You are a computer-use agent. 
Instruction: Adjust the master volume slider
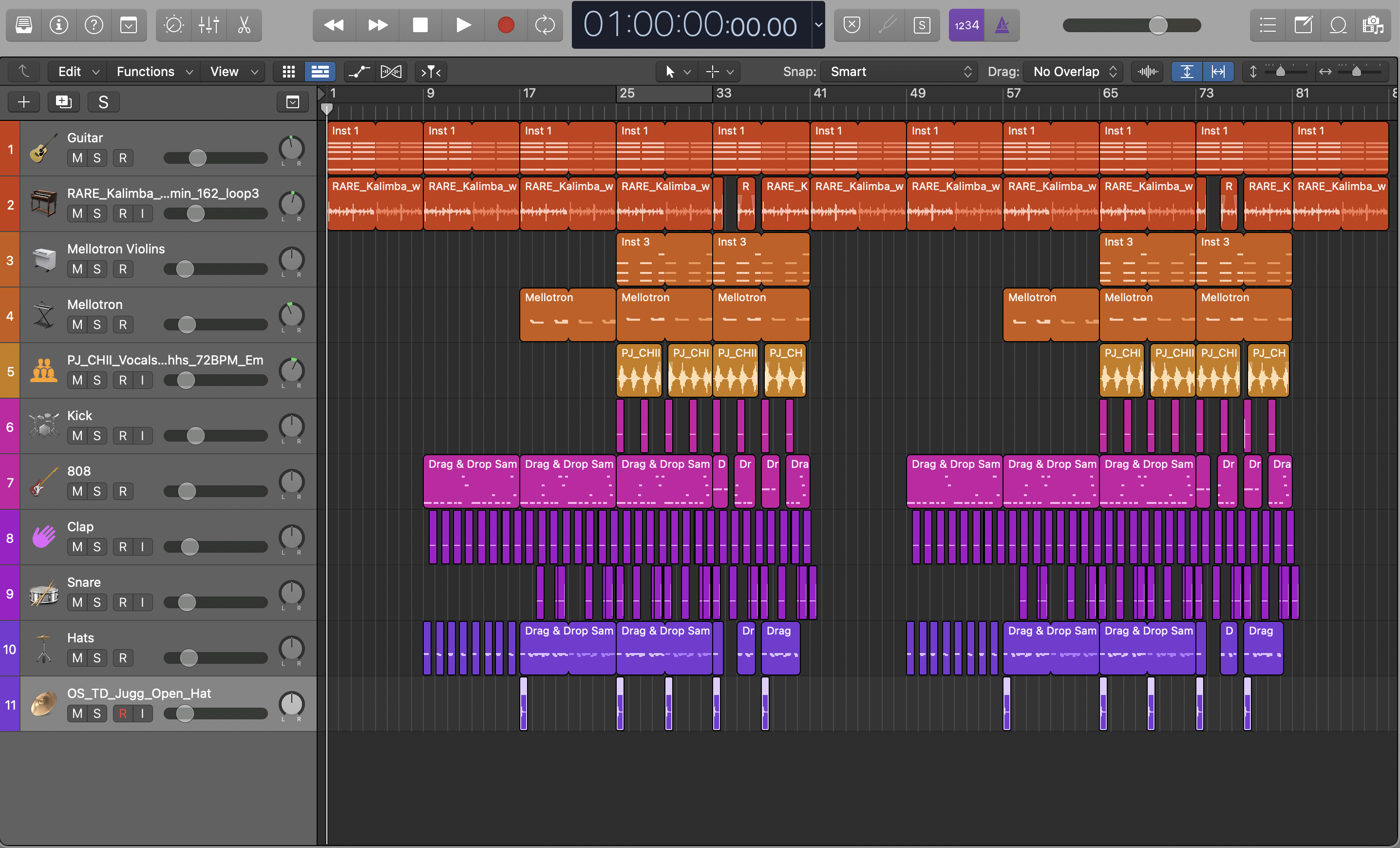tap(1158, 25)
